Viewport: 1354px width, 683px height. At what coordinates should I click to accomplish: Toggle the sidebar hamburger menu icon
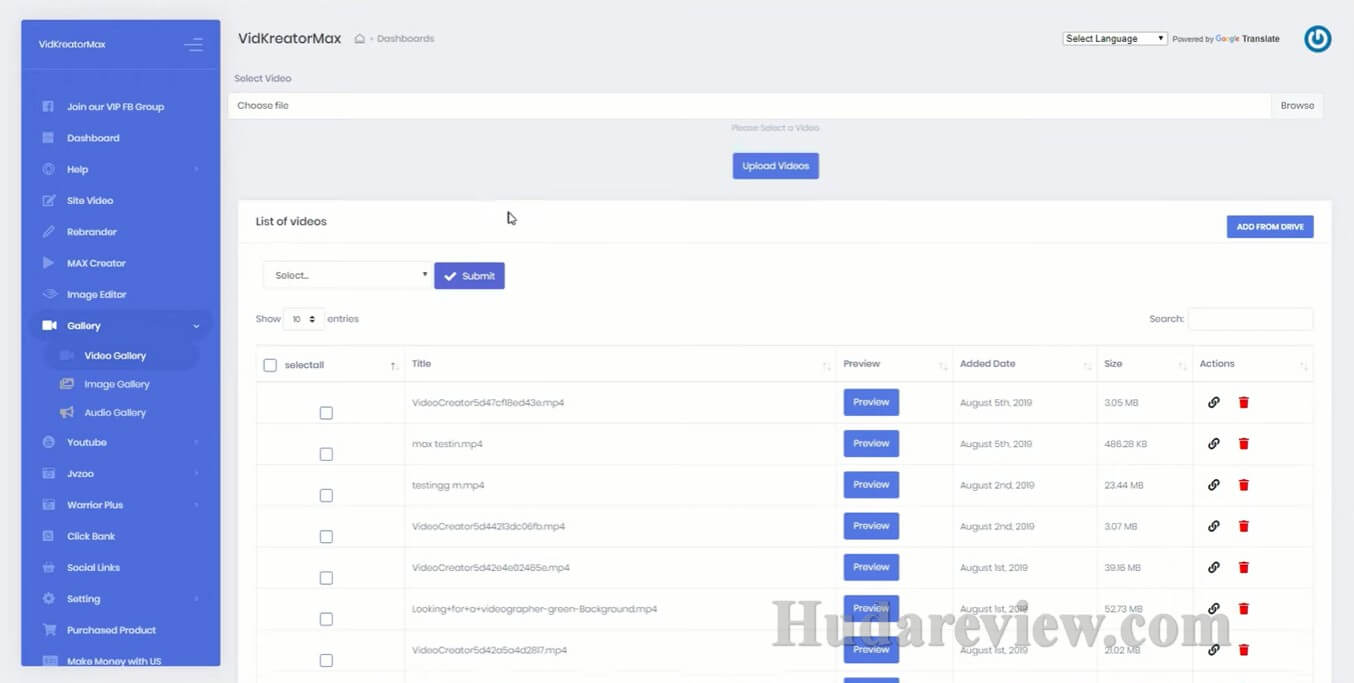click(193, 45)
